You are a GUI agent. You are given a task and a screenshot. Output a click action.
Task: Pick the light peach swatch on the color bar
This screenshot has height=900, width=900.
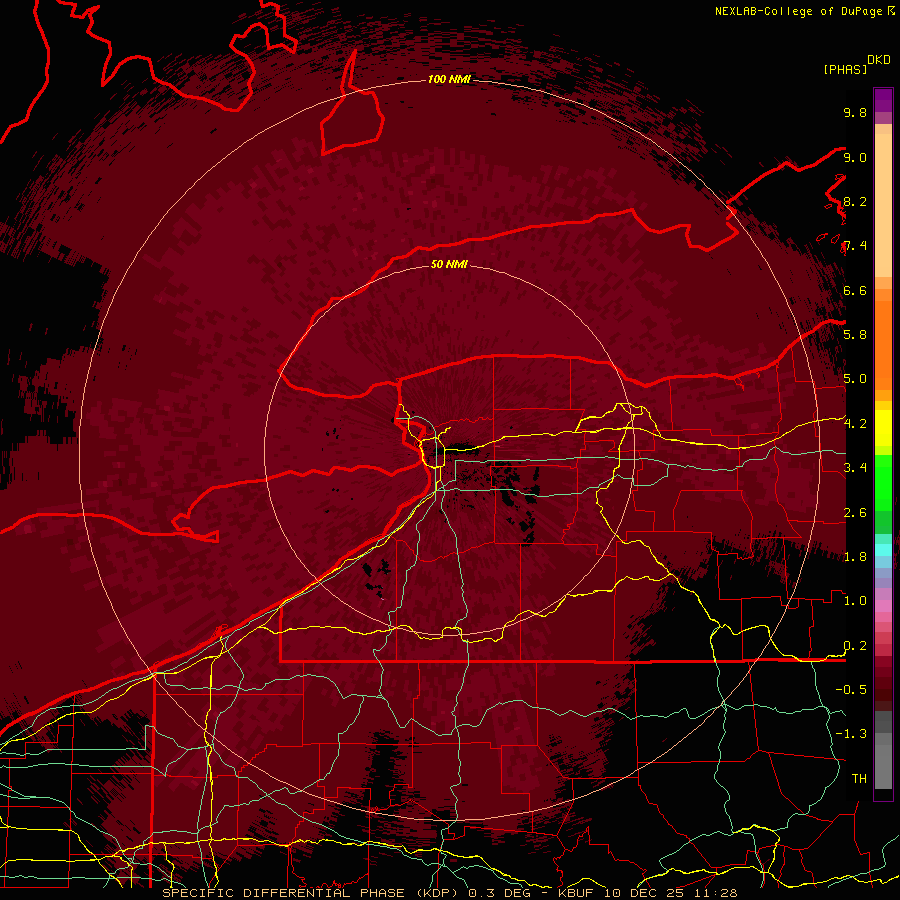(883, 207)
